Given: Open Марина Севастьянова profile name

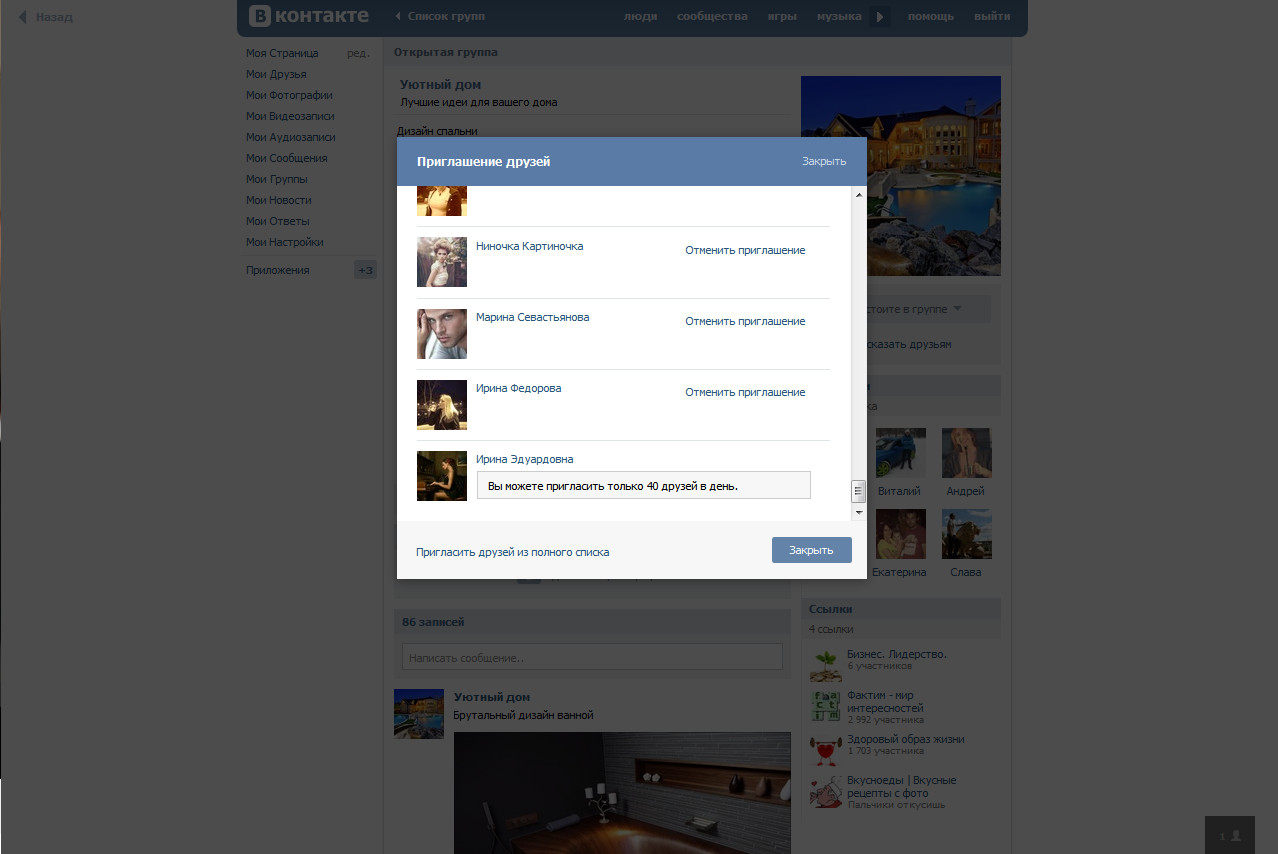Looking at the screenshot, I should tap(532, 317).
